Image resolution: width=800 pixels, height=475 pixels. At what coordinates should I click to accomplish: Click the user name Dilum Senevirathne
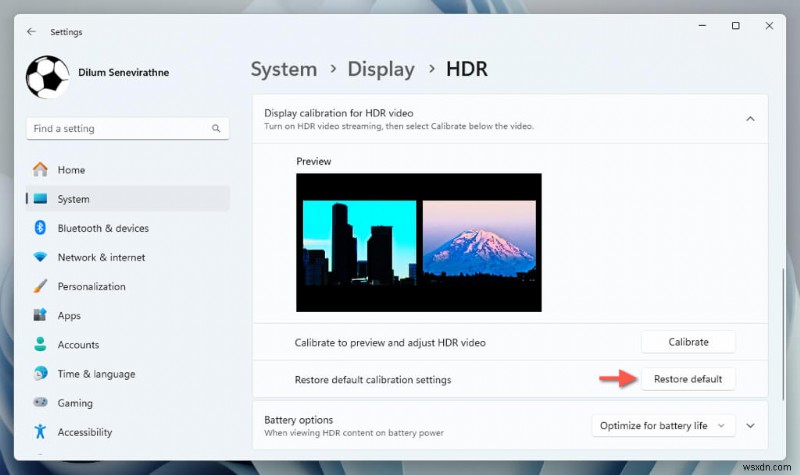[x=123, y=72]
